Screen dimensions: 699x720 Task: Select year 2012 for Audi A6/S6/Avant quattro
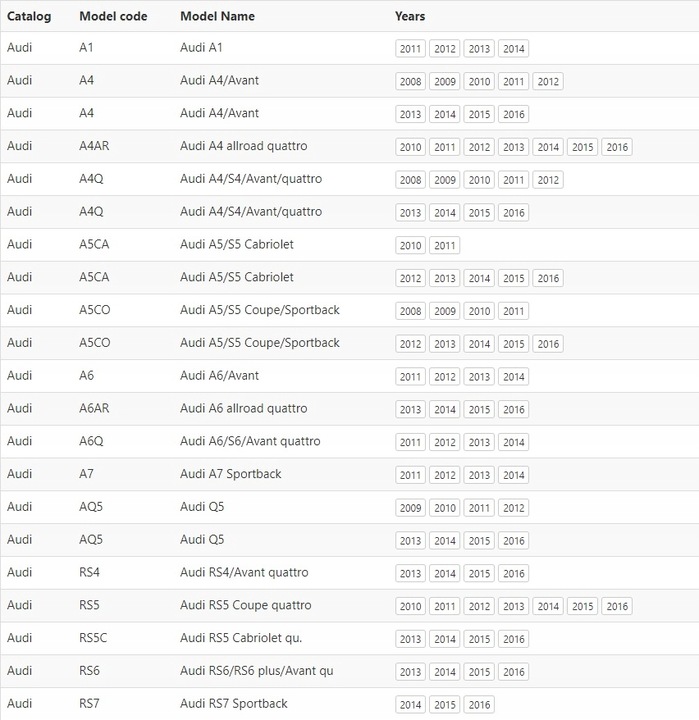tap(445, 443)
